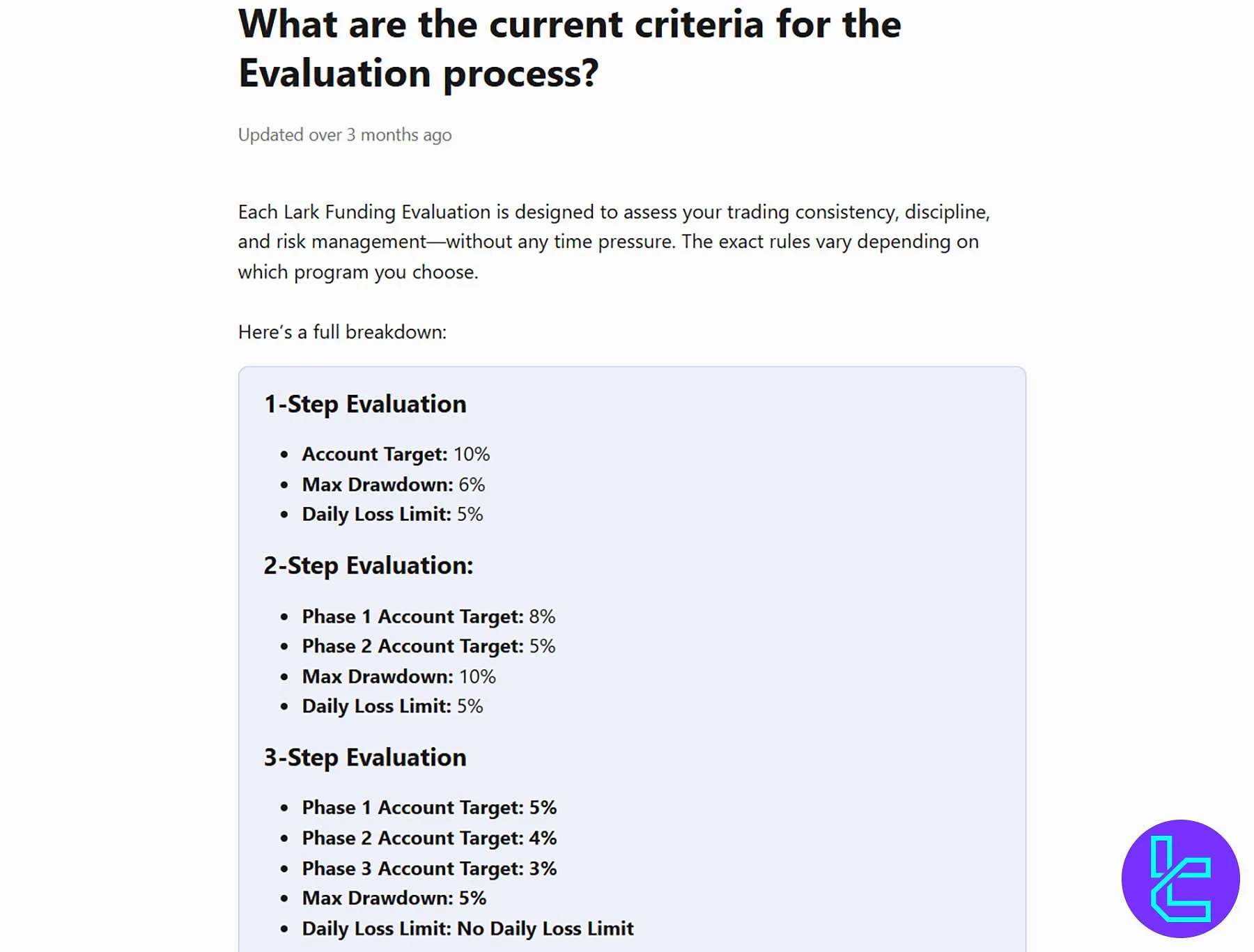Image resolution: width=1254 pixels, height=952 pixels.
Task: Click the 'Max Drawdown: 6%' bullet
Action: [393, 484]
